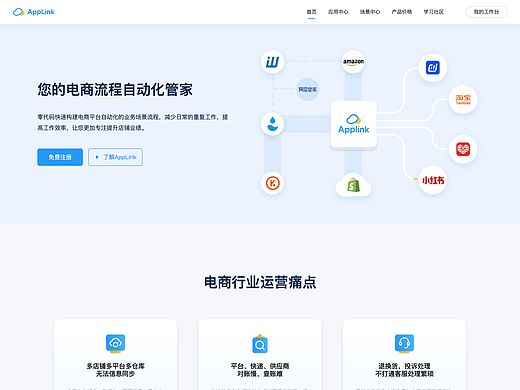This screenshot has height=390, width=520.
Task: Click the AppLink logo in header
Action: 33,12
